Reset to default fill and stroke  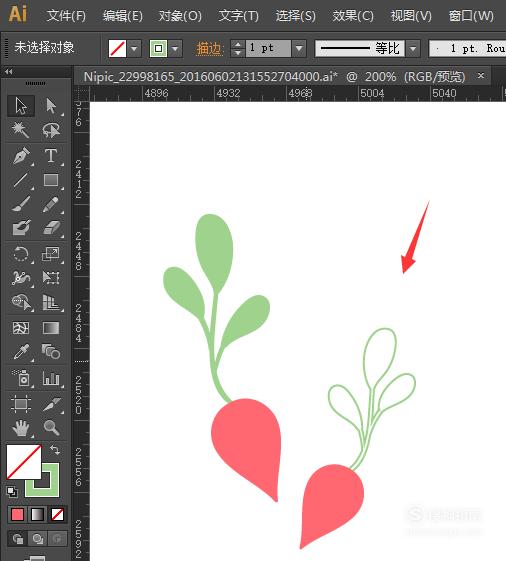point(12,492)
